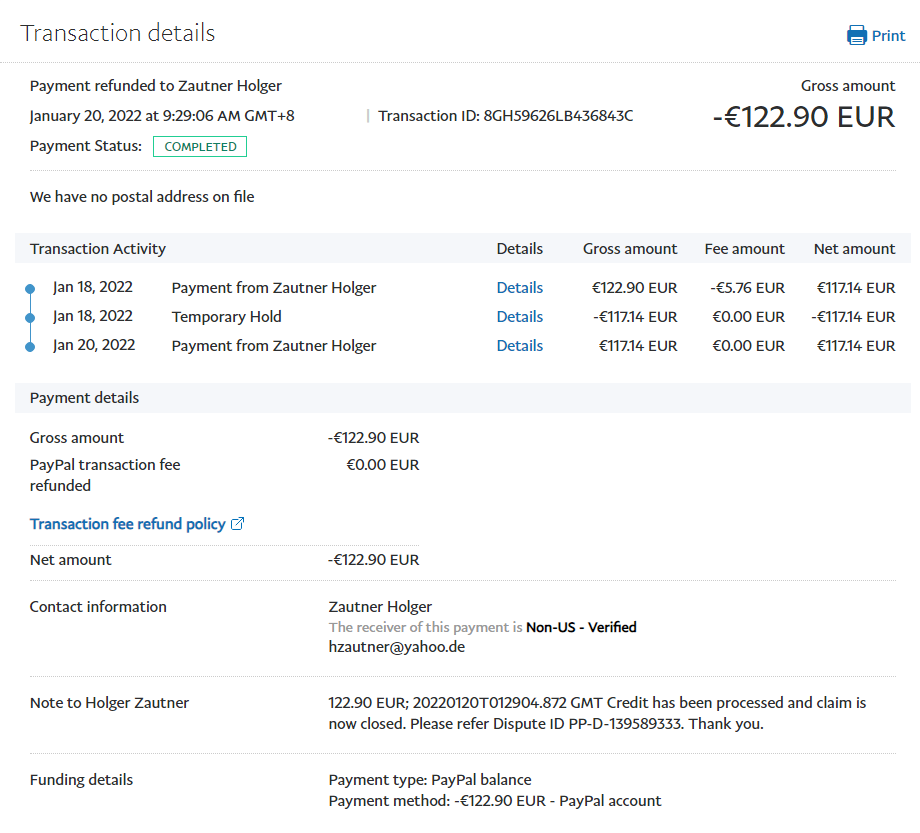Click the Print text label

click(x=888, y=36)
